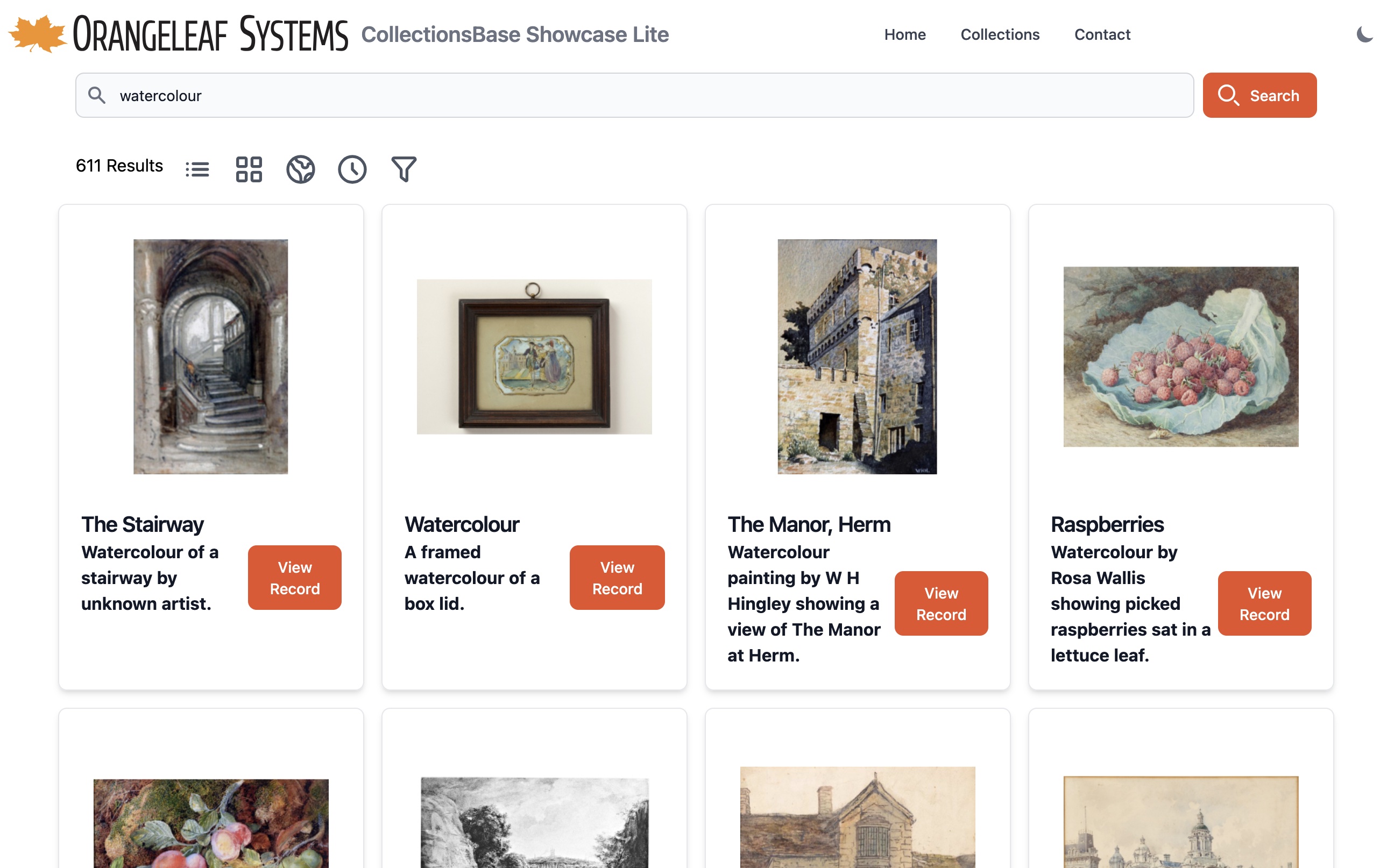Image resolution: width=1387 pixels, height=868 pixels.
Task: Click description 'Watercolour of a stairway by unknown artist.'
Action: coord(150,578)
